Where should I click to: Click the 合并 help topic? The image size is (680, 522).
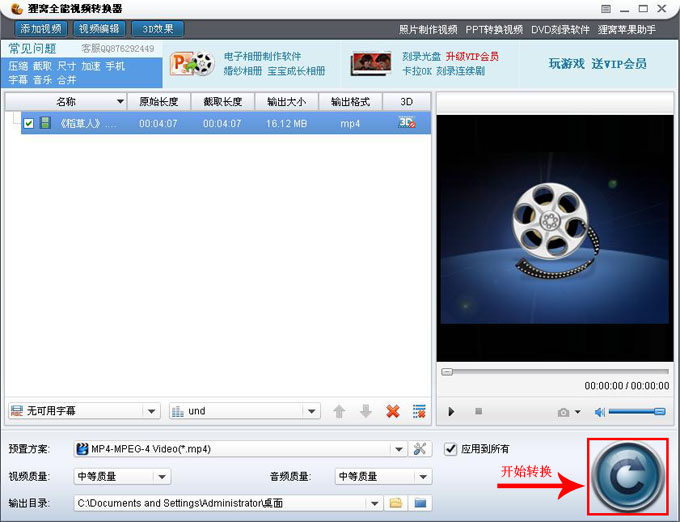coord(66,80)
